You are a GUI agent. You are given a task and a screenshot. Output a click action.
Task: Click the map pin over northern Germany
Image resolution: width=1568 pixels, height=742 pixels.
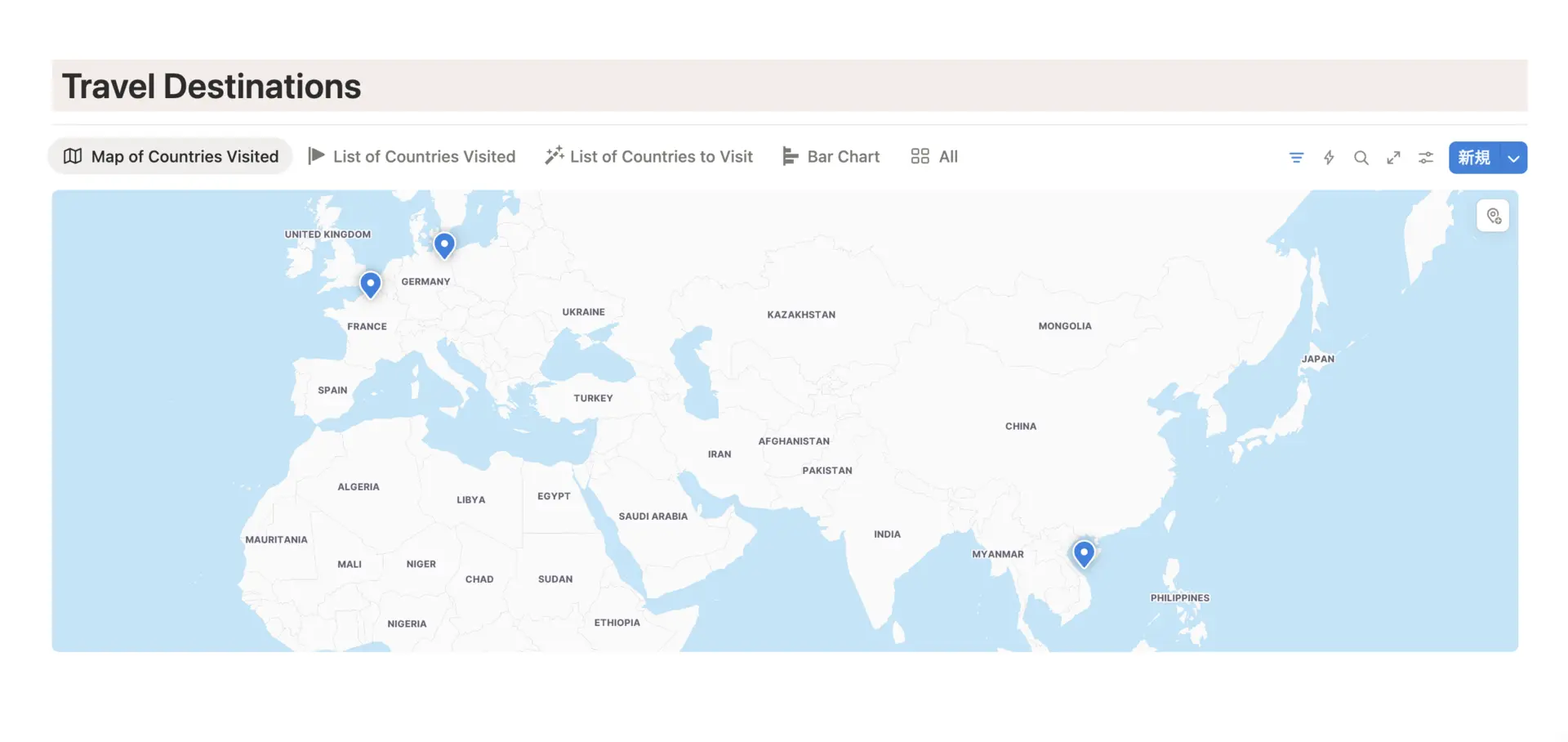click(444, 245)
